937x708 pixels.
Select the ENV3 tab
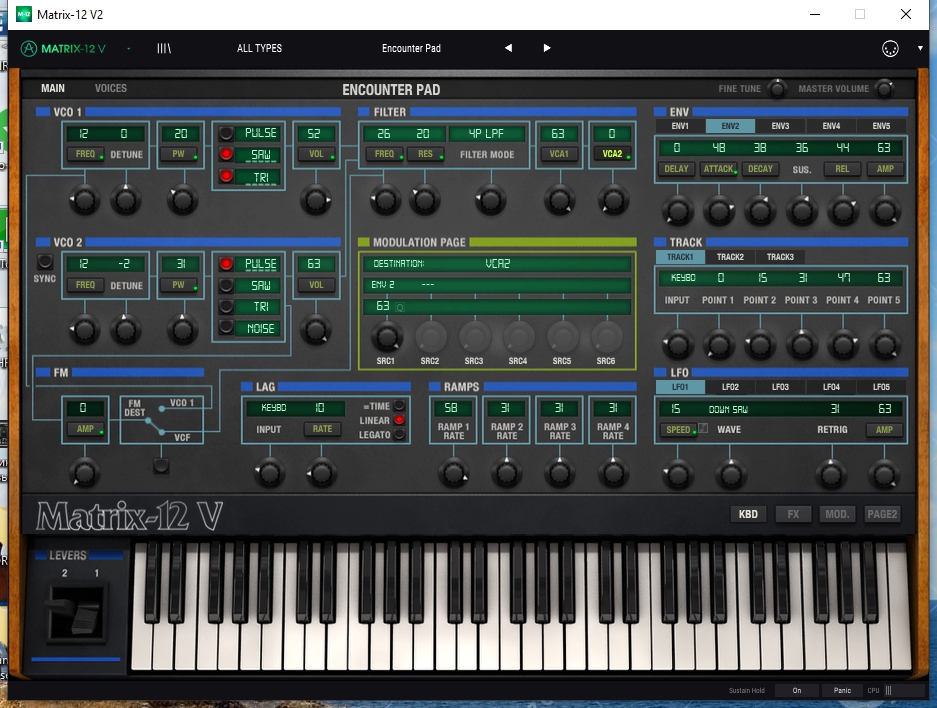[x=780, y=126]
